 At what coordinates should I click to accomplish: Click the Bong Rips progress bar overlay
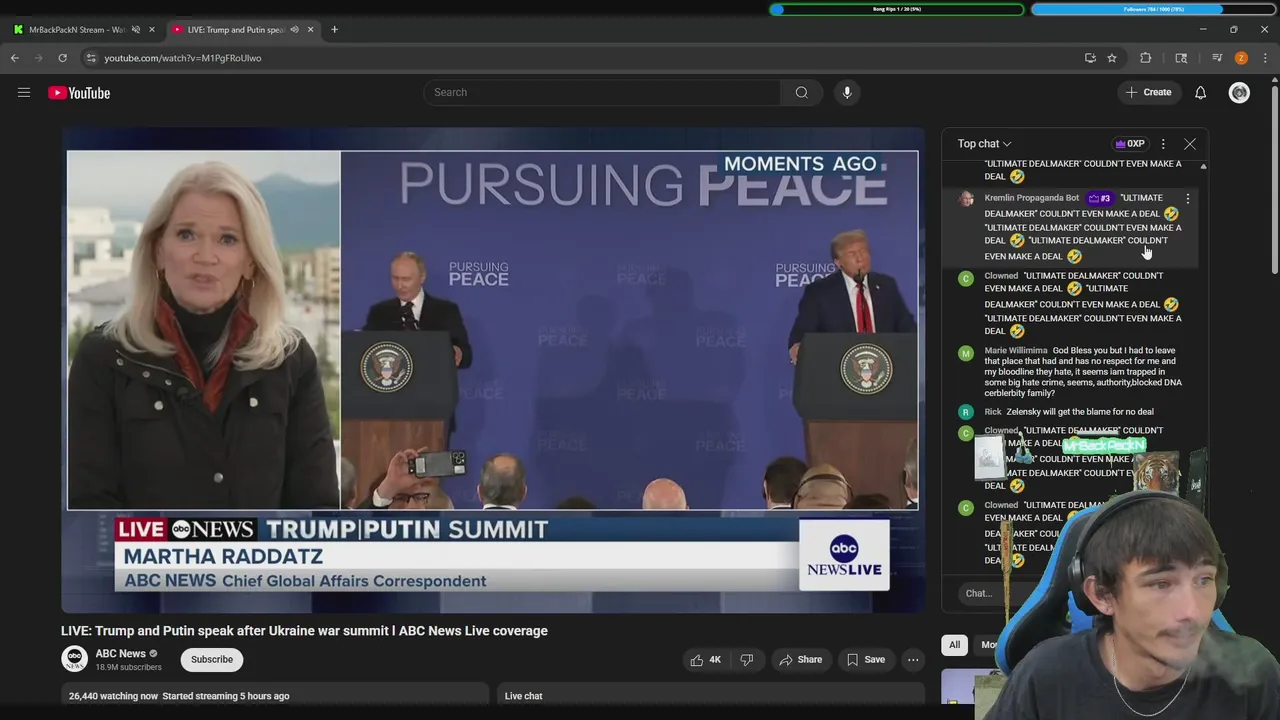pyautogui.click(x=897, y=9)
